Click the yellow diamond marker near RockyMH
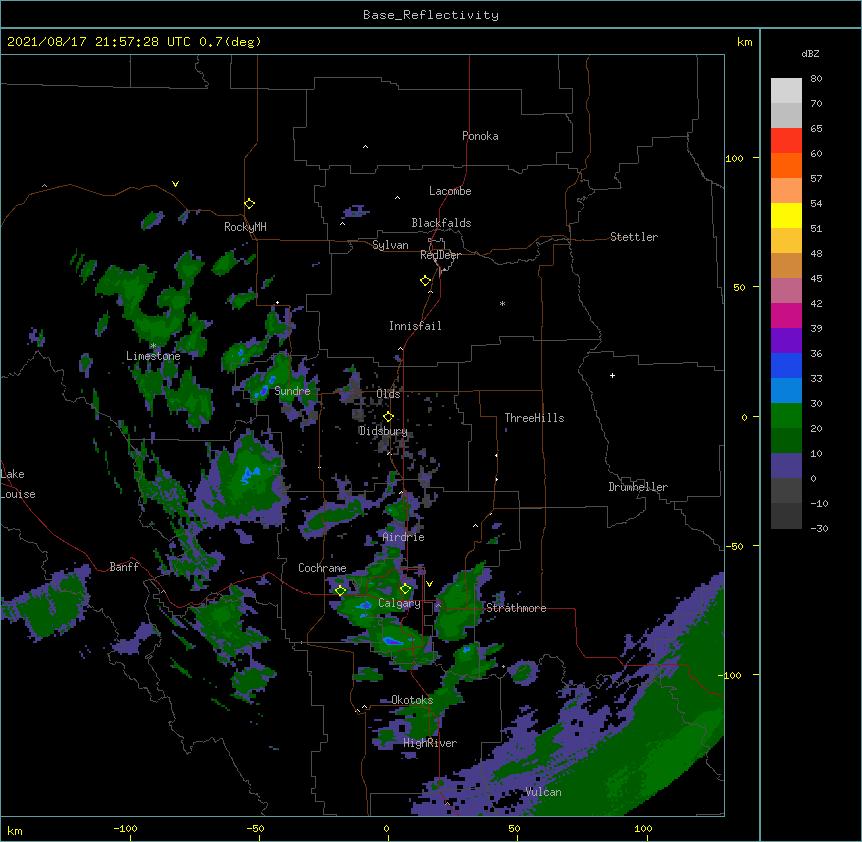Screen dimensions: 862x842 [249, 204]
